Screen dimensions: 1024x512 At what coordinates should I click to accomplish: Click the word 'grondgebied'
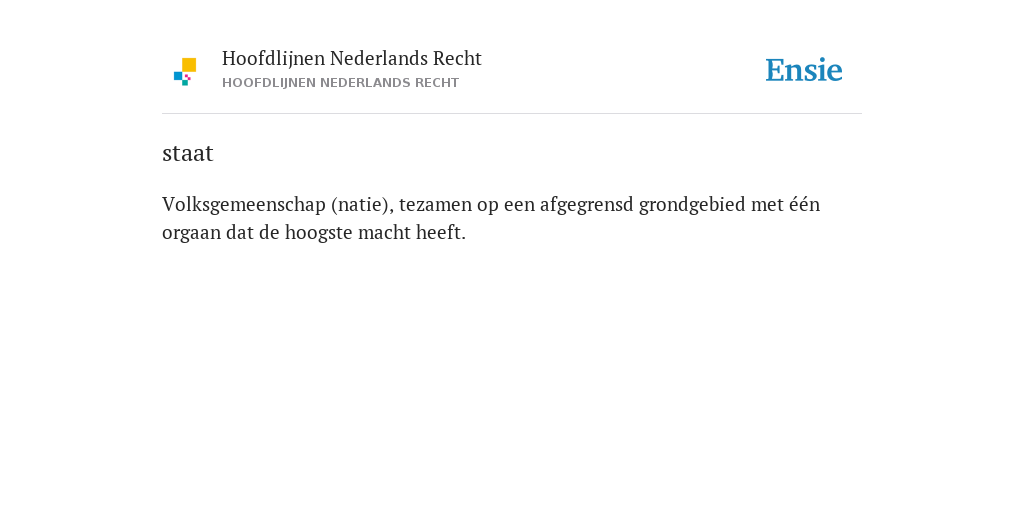click(x=692, y=205)
